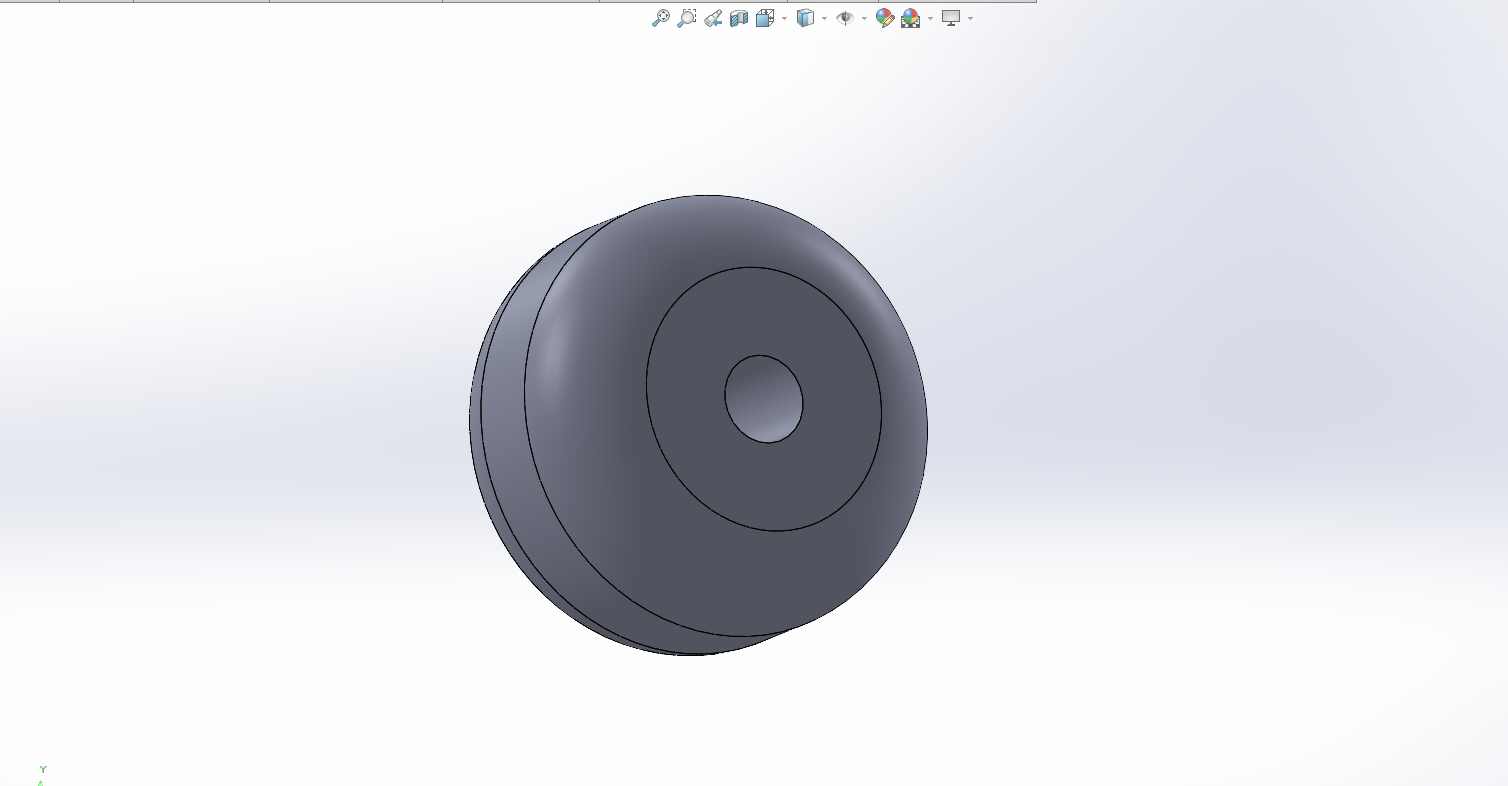Toggle the Hide/Show Items eye icon
The height and width of the screenshot is (786, 1508).
(x=845, y=18)
